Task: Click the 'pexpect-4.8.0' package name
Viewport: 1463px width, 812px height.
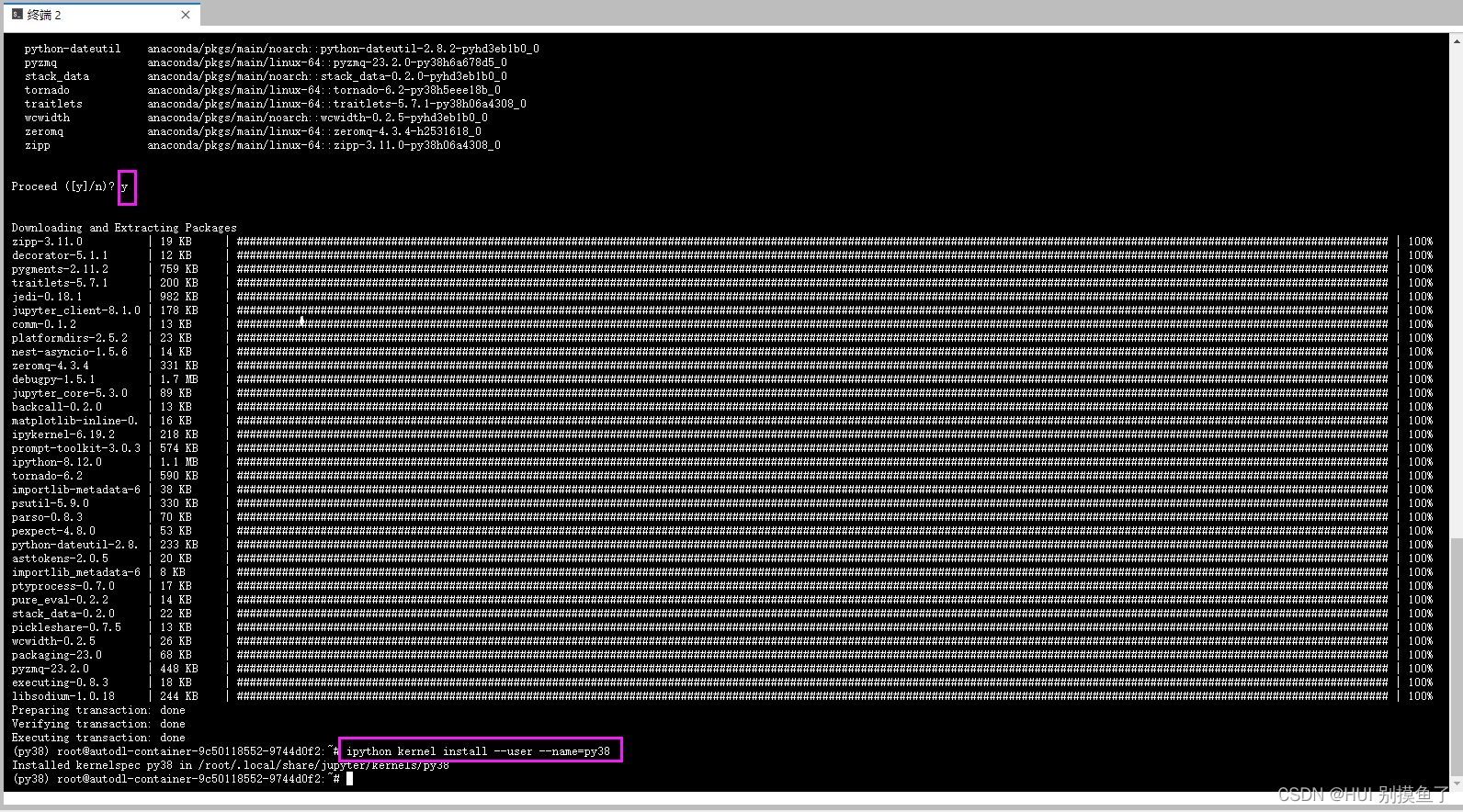Action: coord(53,531)
